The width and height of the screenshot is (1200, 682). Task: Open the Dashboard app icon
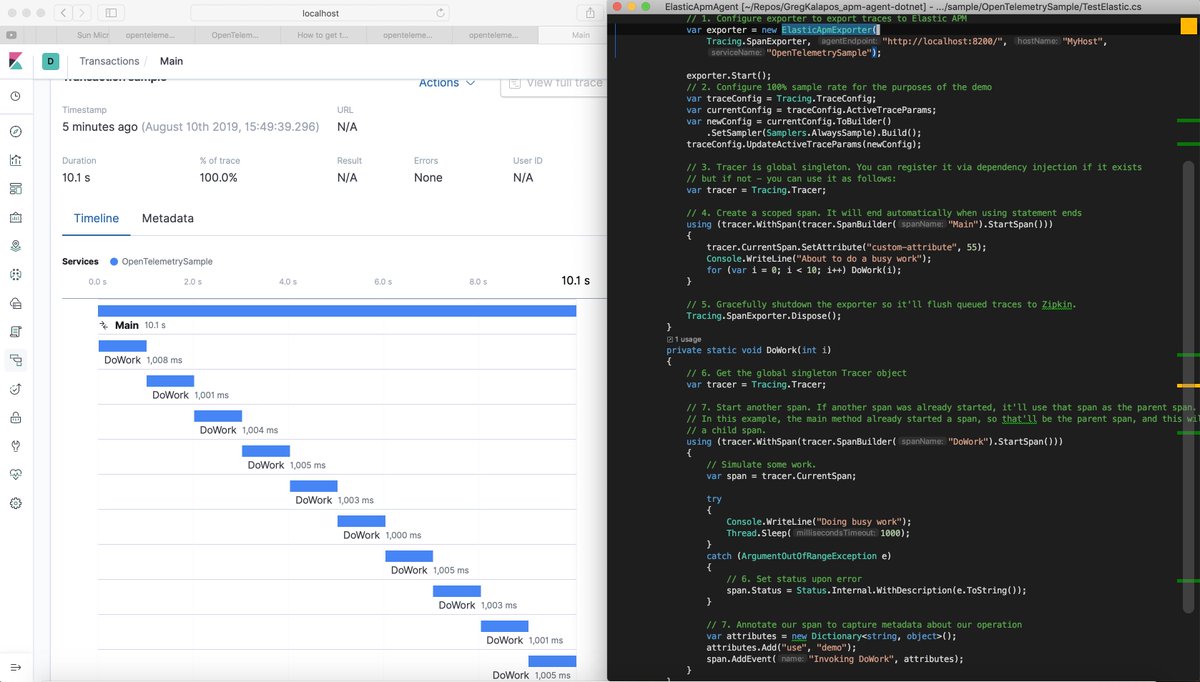click(14, 188)
